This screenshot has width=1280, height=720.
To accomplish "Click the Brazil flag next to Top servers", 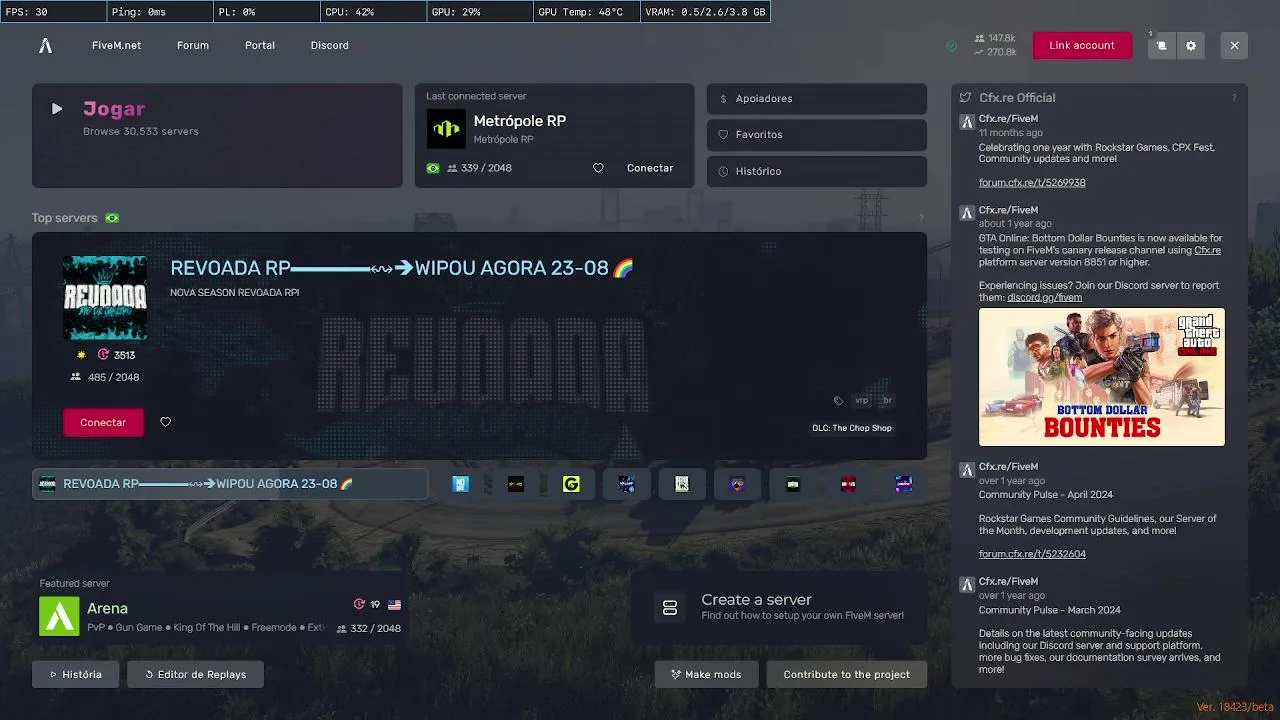I will tap(112, 218).
